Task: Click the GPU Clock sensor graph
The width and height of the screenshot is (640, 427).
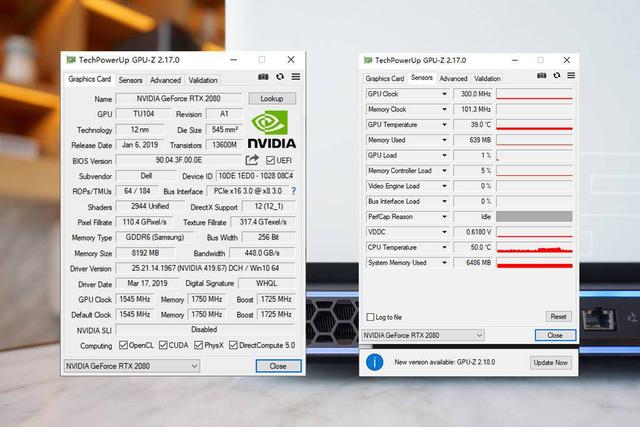Action: [534, 94]
